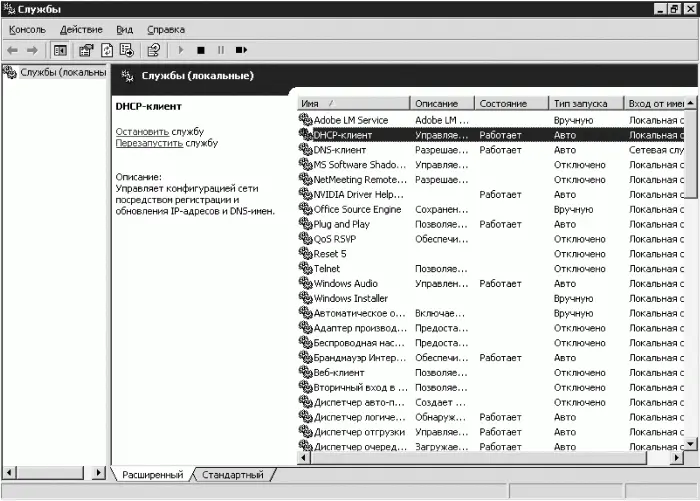The image size is (700, 501).
Task: Sort the list by the Имя column header
Action: [354, 104]
